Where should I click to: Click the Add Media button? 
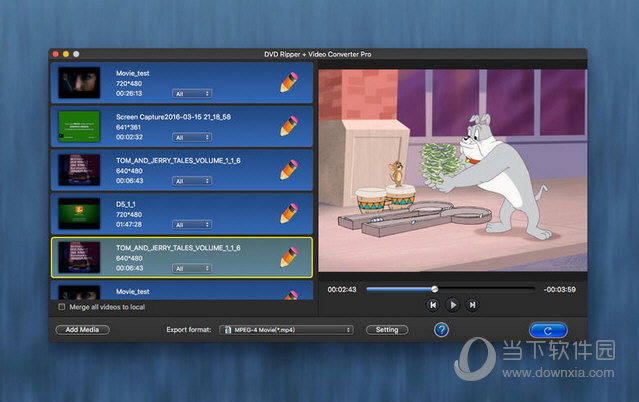point(82,329)
